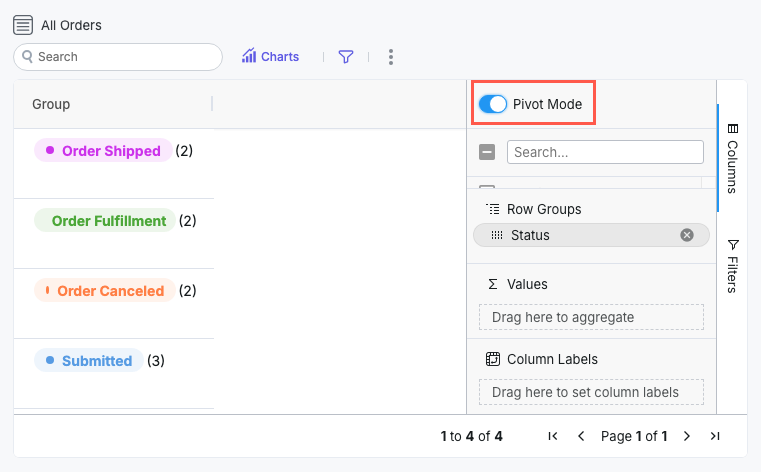Viewport: 761px width, 472px height.
Task: Go to the first page
Action: click(x=553, y=436)
